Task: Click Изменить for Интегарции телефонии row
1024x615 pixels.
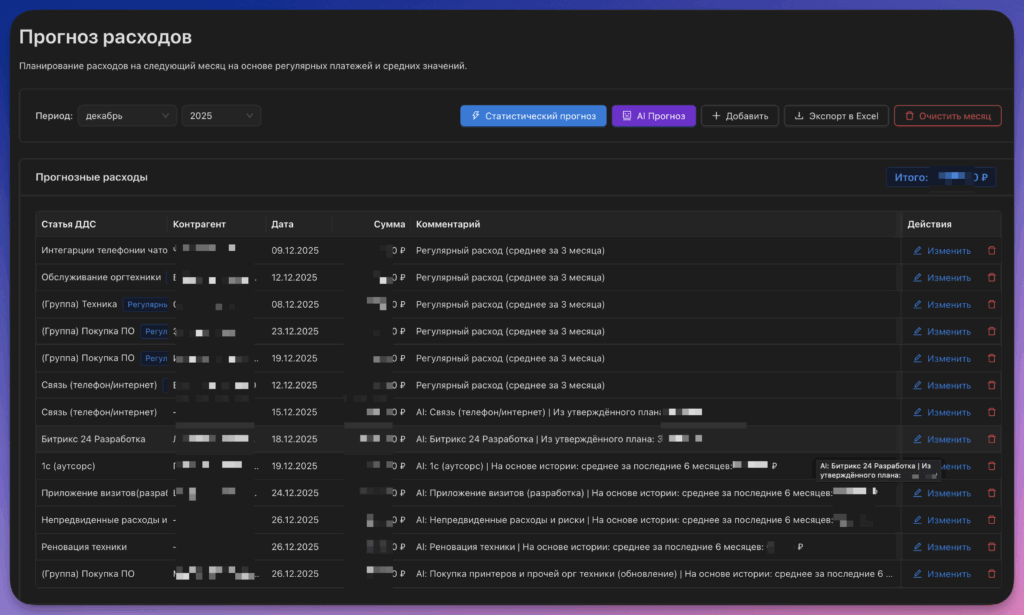Action: [x=942, y=251]
